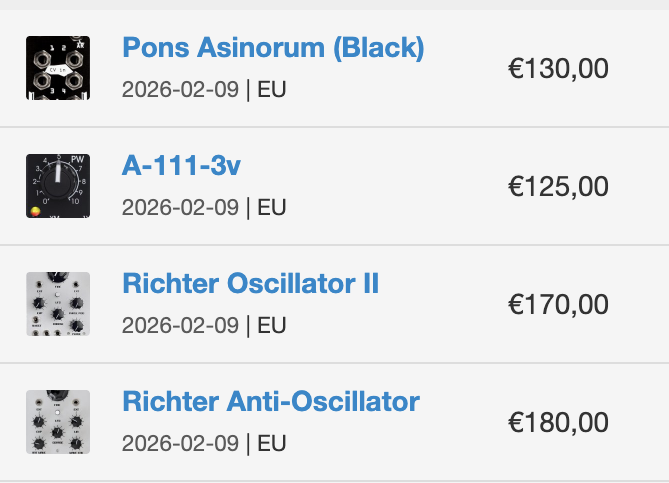The width and height of the screenshot is (669, 483).
Task: Click the 2026-02-09 date under A-111-3v
Action: [x=180, y=207]
